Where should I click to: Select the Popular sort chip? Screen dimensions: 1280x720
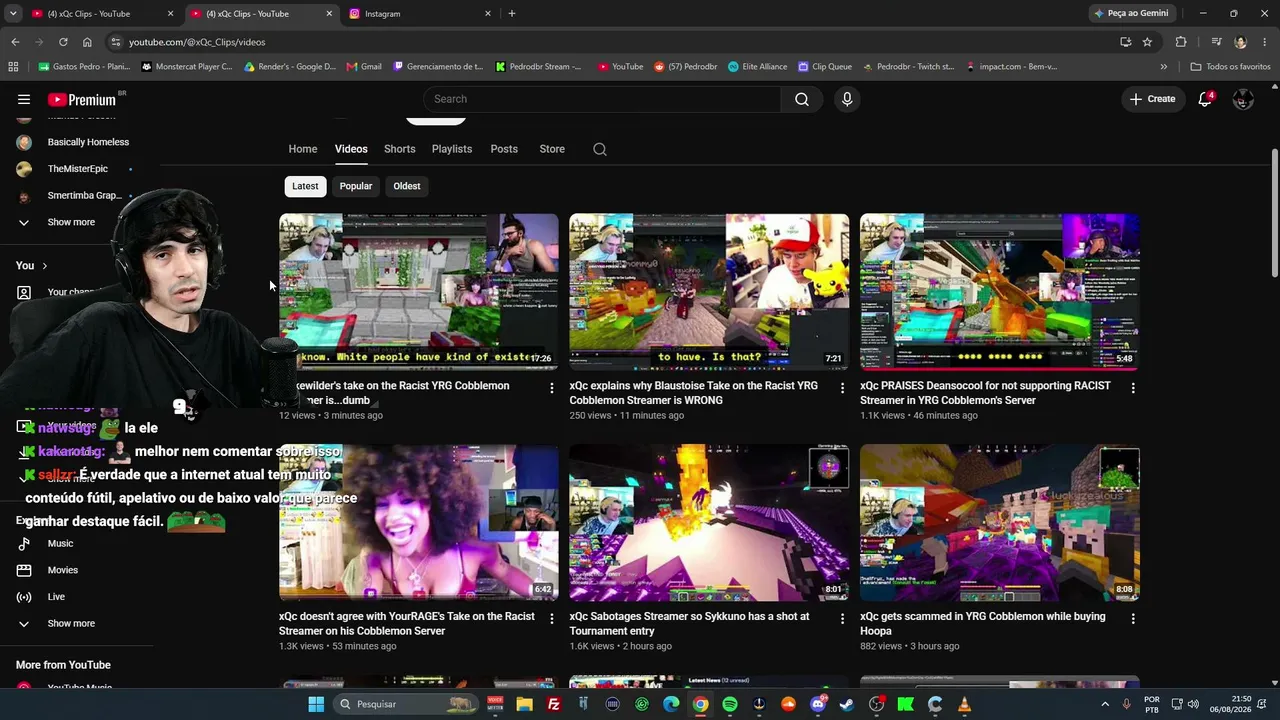point(356,186)
